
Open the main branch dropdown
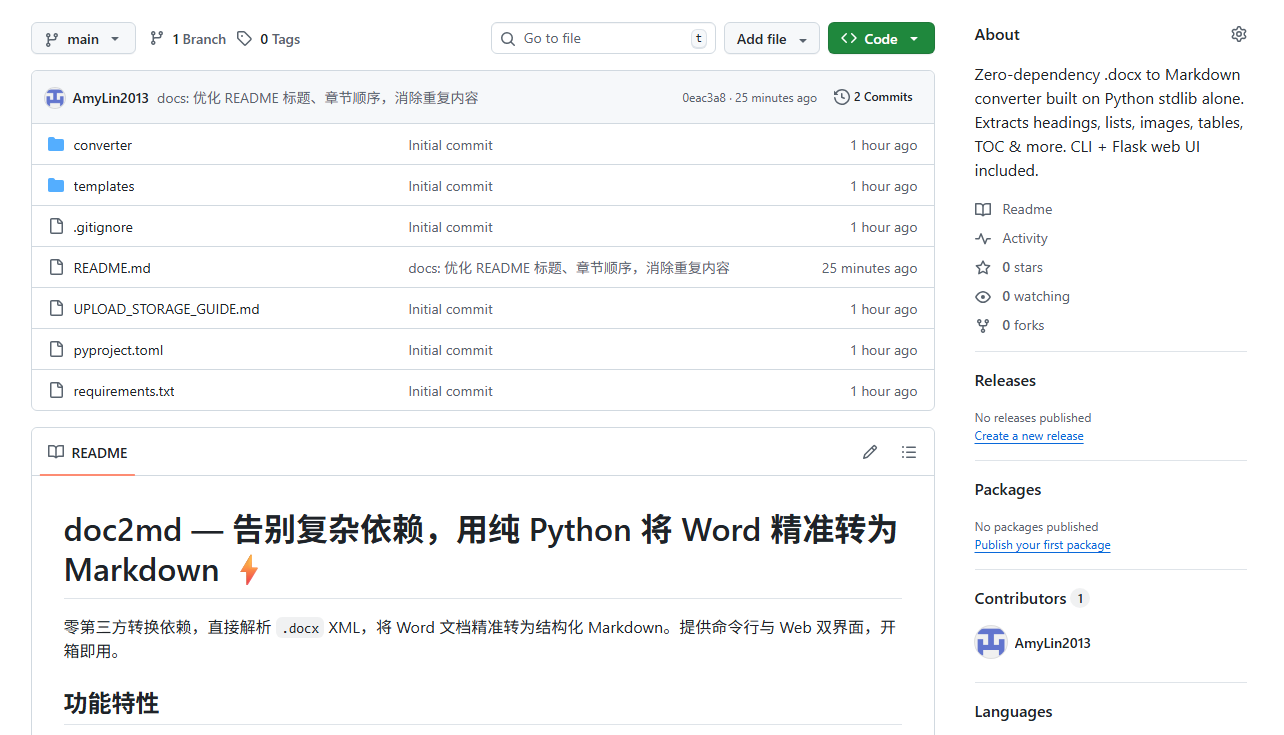click(83, 38)
